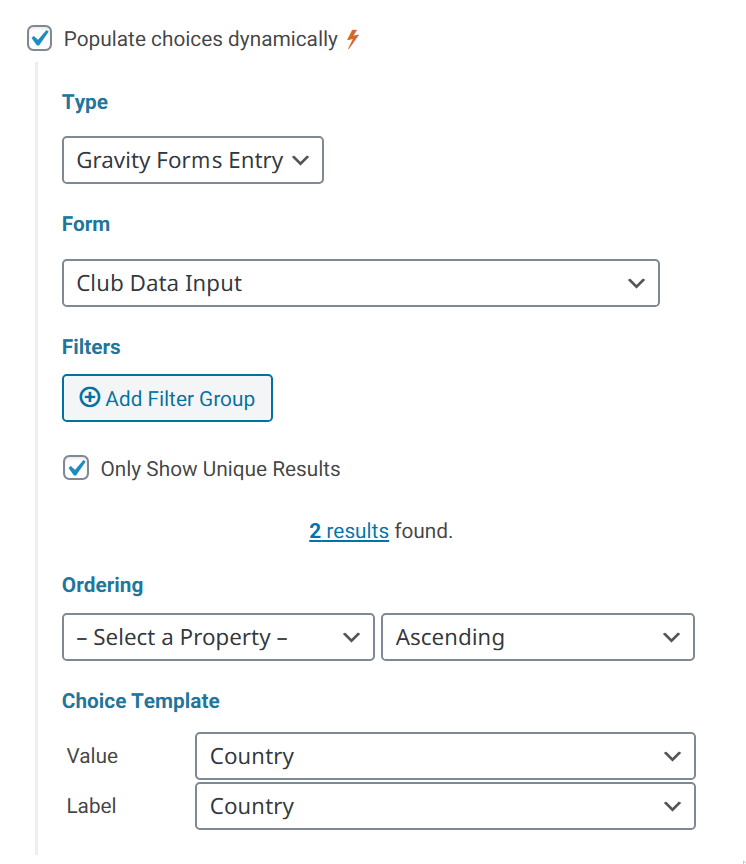Click the plus circle icon in Add Filter Group
Viewport: 746px width, 864px height.
pyautogui.click(x=90, y=397)
